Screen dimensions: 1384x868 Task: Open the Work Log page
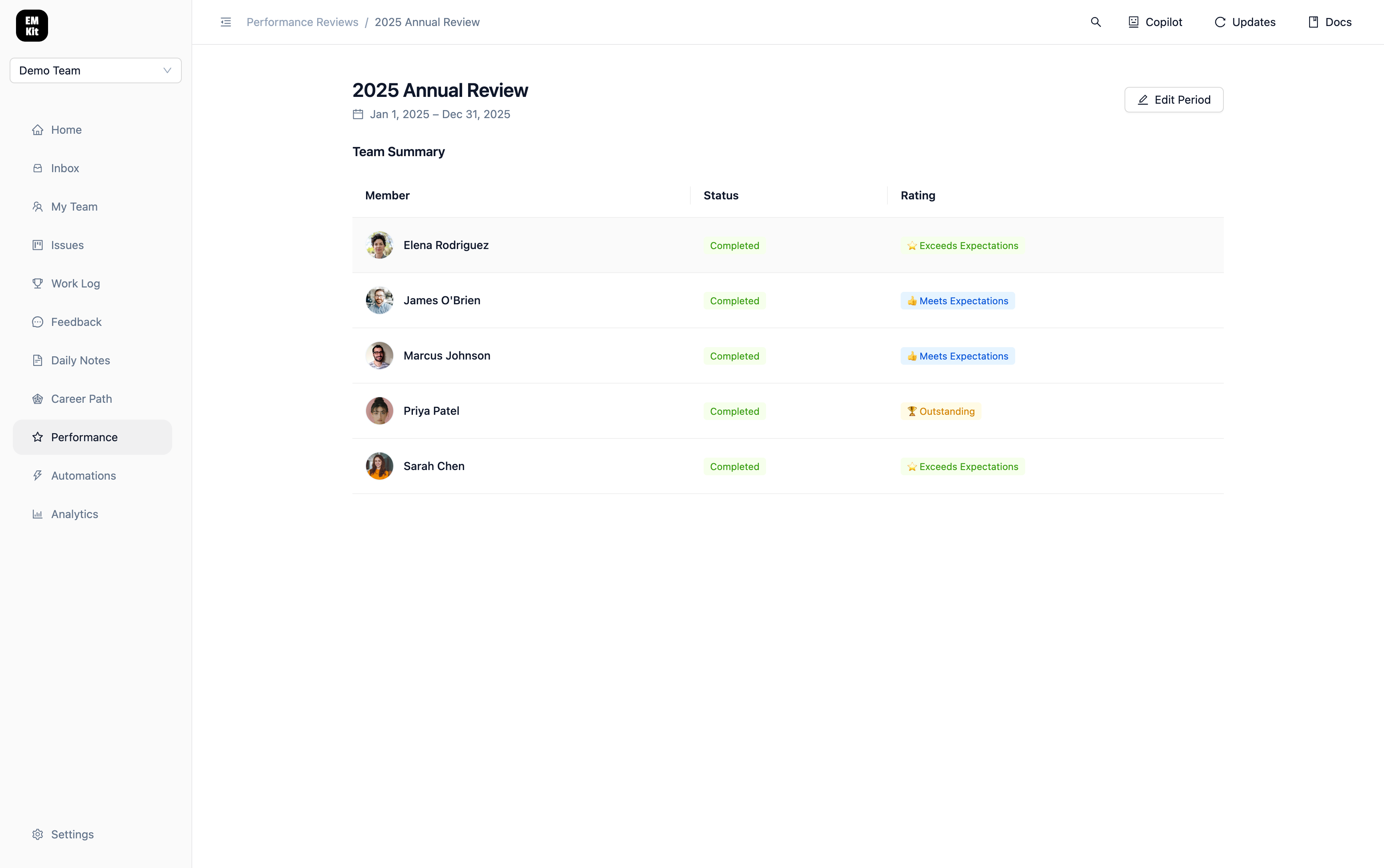pos(75,283)
